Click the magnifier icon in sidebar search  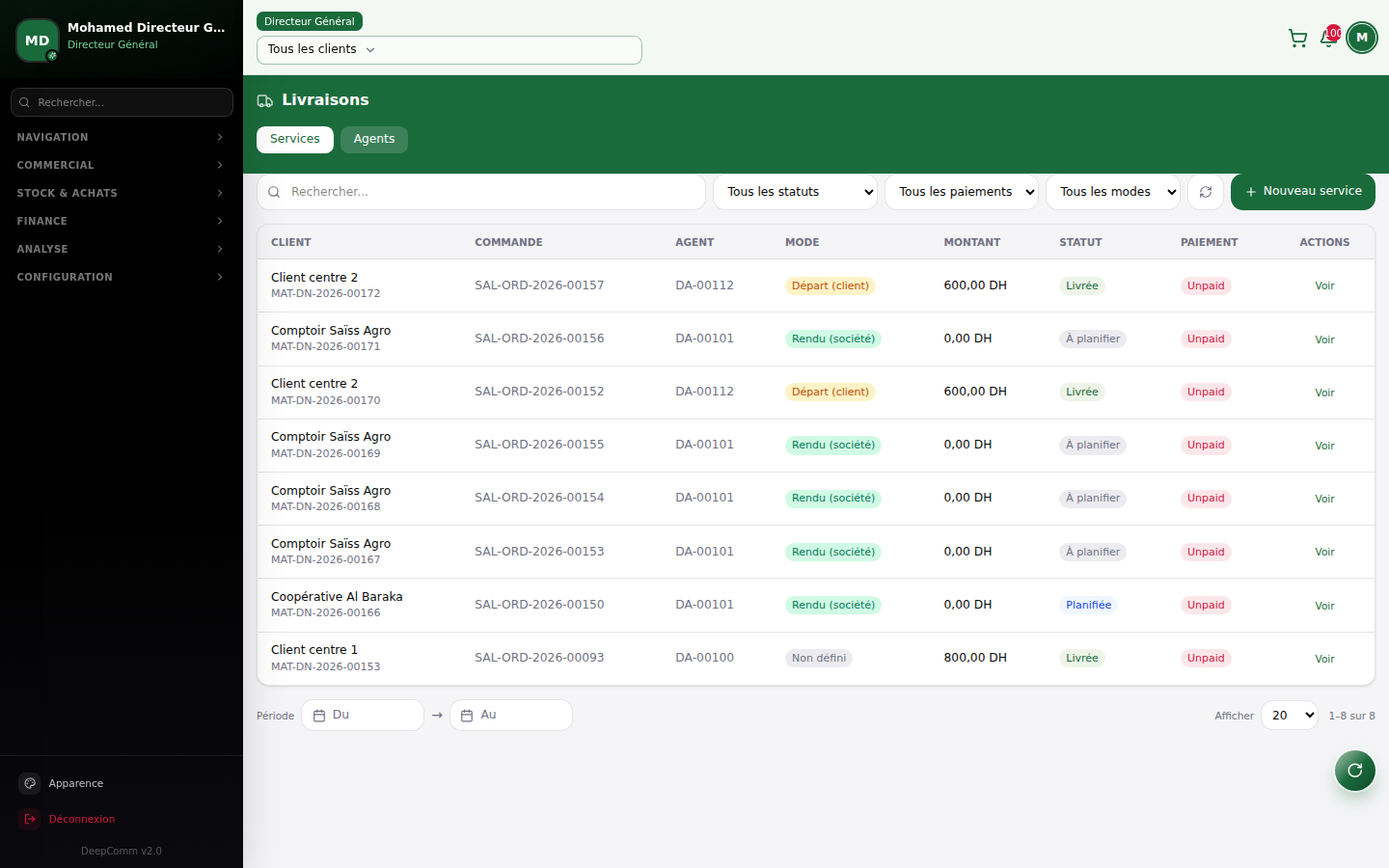(x=24, y=102)
